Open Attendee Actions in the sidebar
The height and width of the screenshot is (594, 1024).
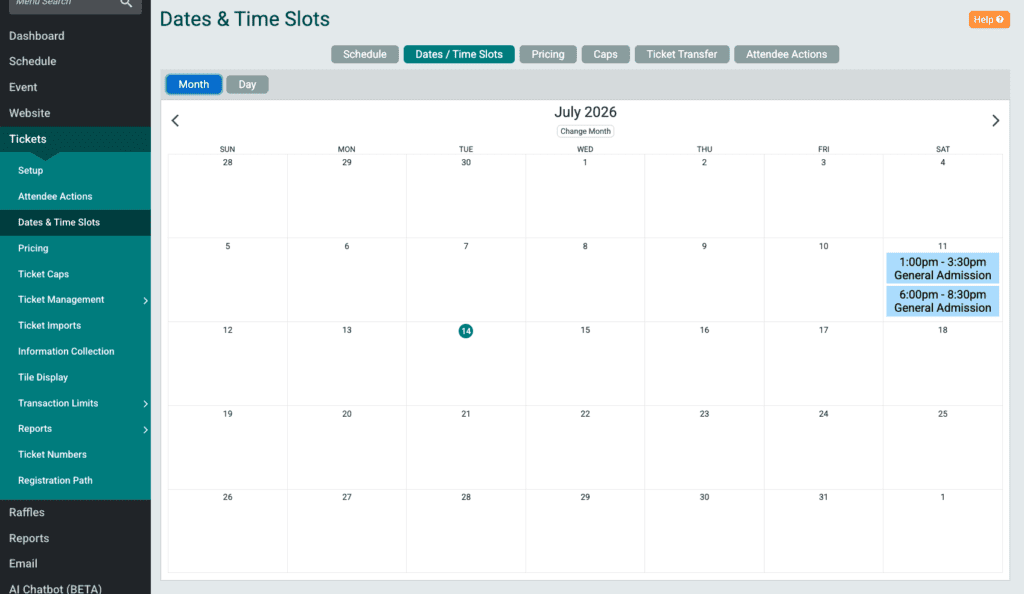(x=55, y=196)
